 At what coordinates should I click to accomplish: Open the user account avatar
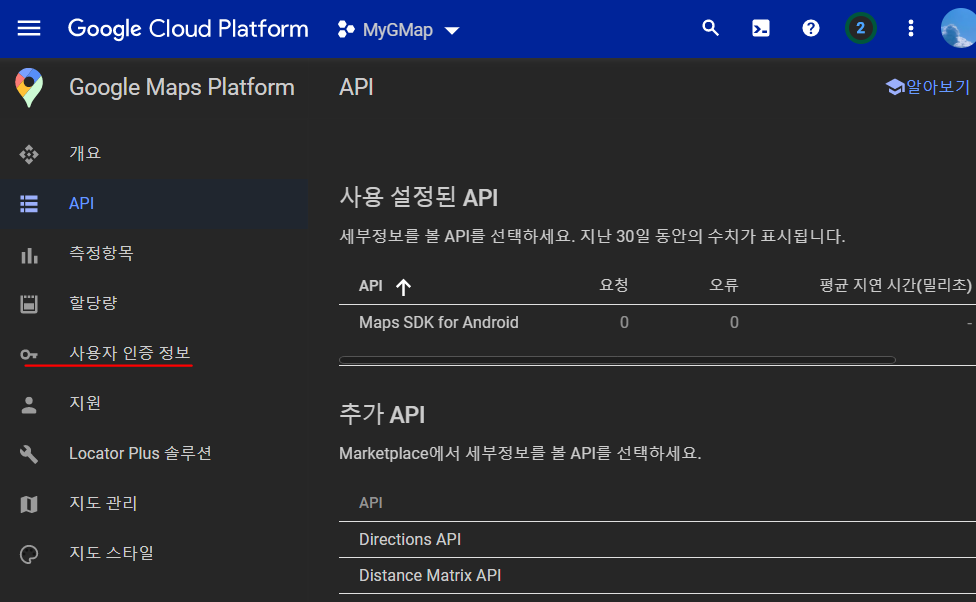coord(959,29)
